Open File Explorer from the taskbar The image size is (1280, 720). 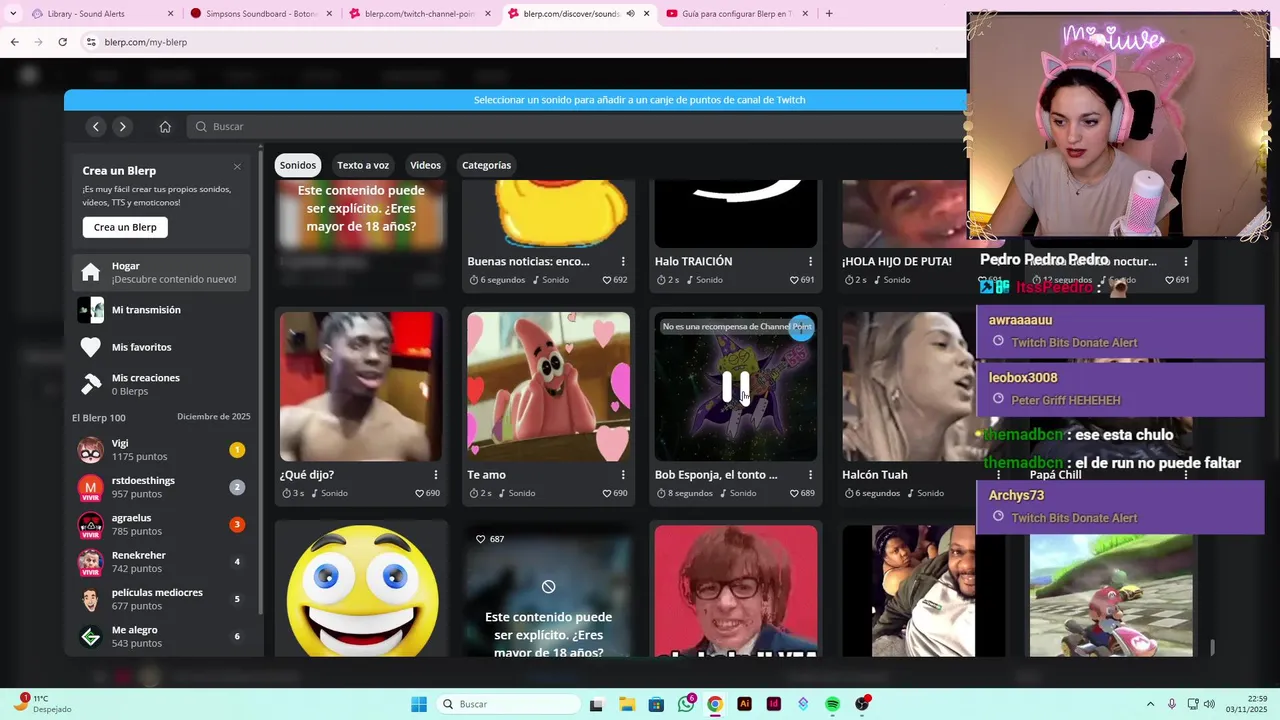pos(626,704)
